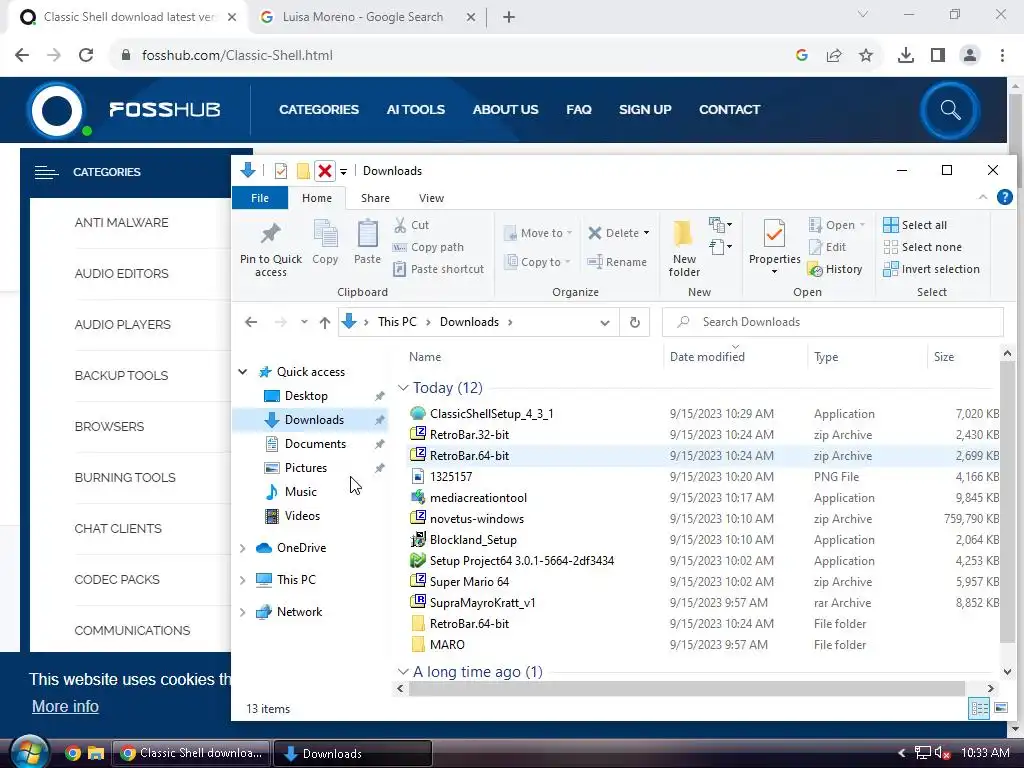The width and height of the screenshot is (1024, 768).
Task: Click the Edit command in Open group
Action: 827,247
